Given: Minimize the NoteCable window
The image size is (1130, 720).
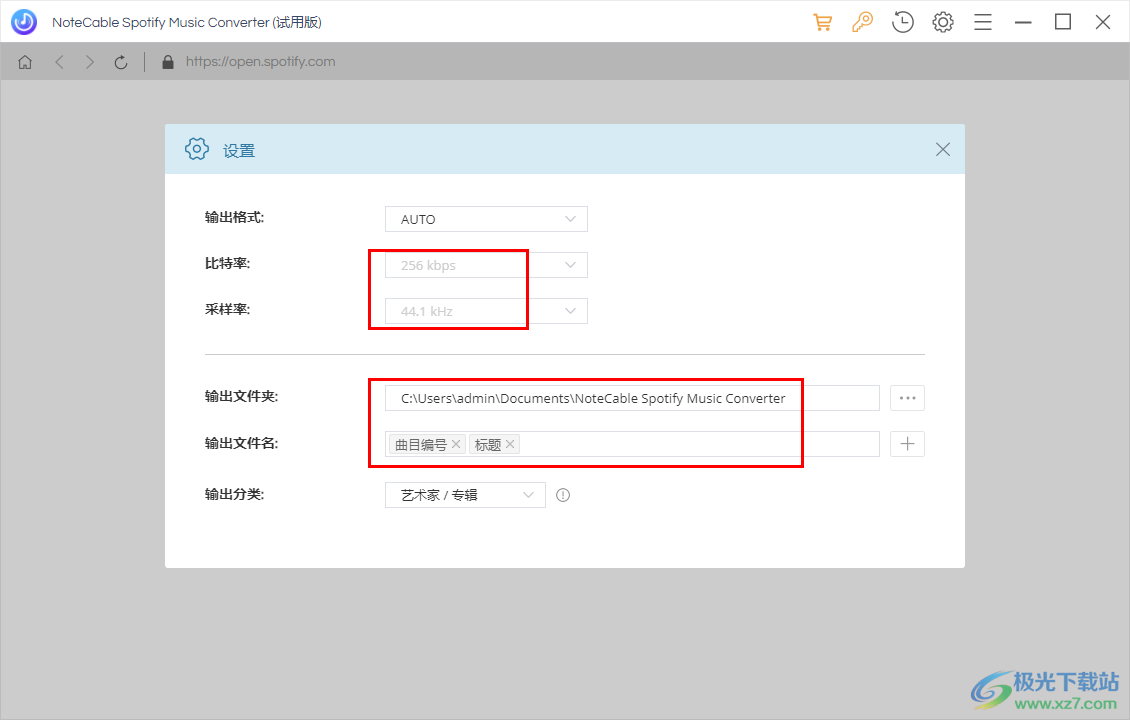Looking at the screenshot, I should tap(1023, 22).
